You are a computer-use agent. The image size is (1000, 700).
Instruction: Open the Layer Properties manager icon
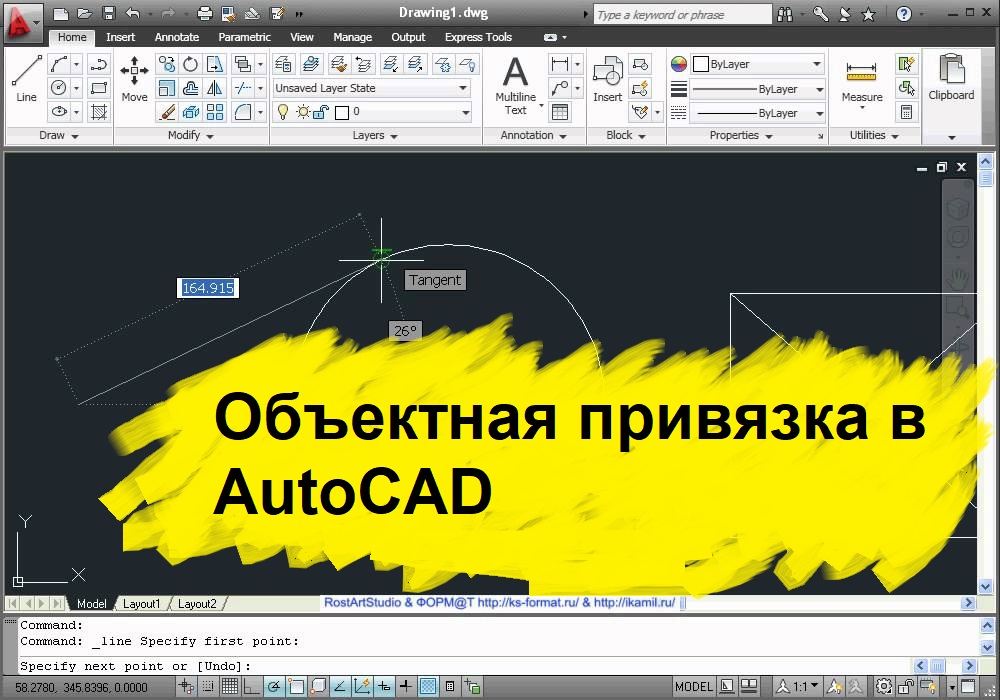pyautogui.click(x=283, y=64)
